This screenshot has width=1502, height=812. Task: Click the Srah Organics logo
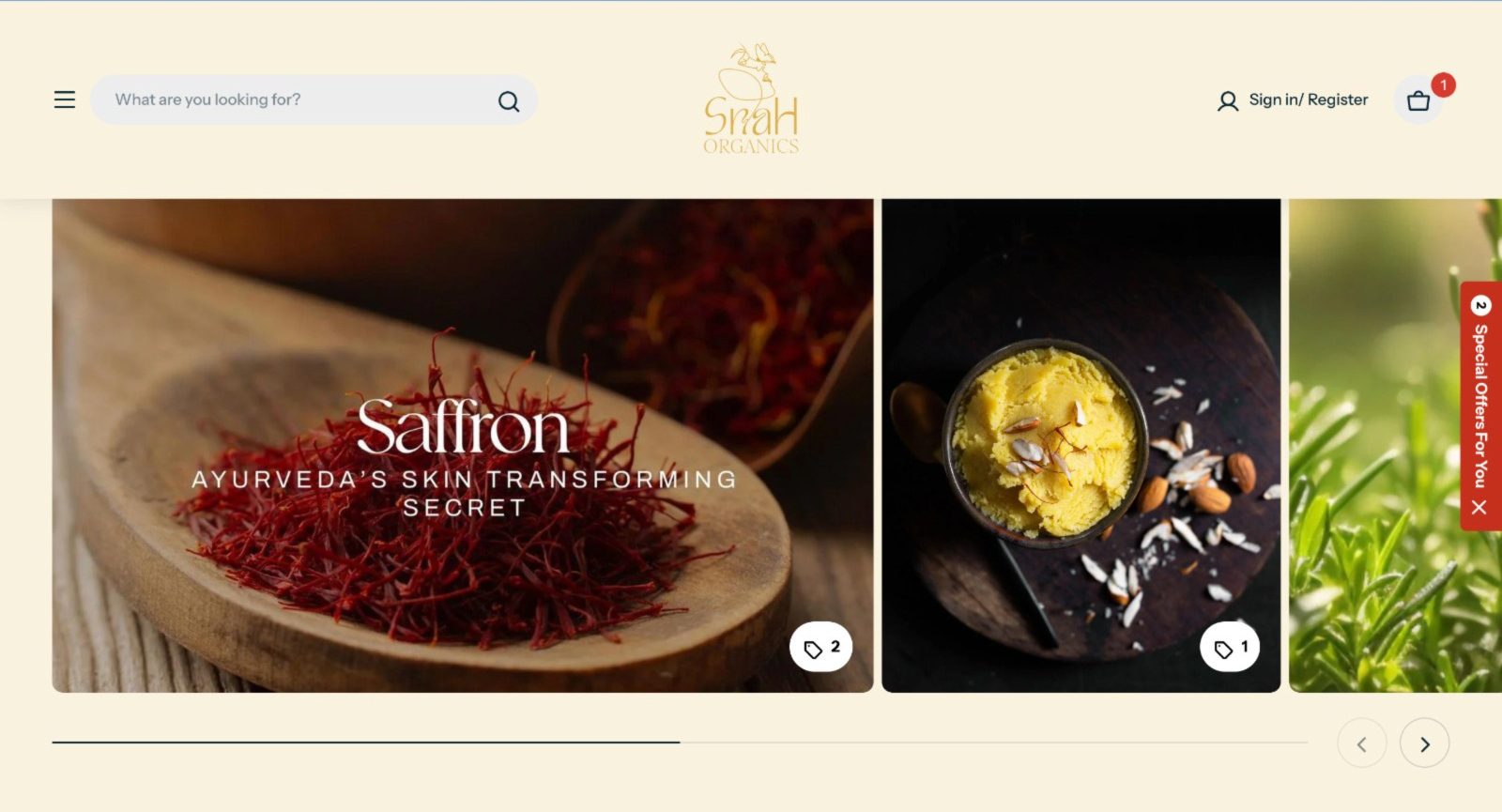click(x=751, y=98)
